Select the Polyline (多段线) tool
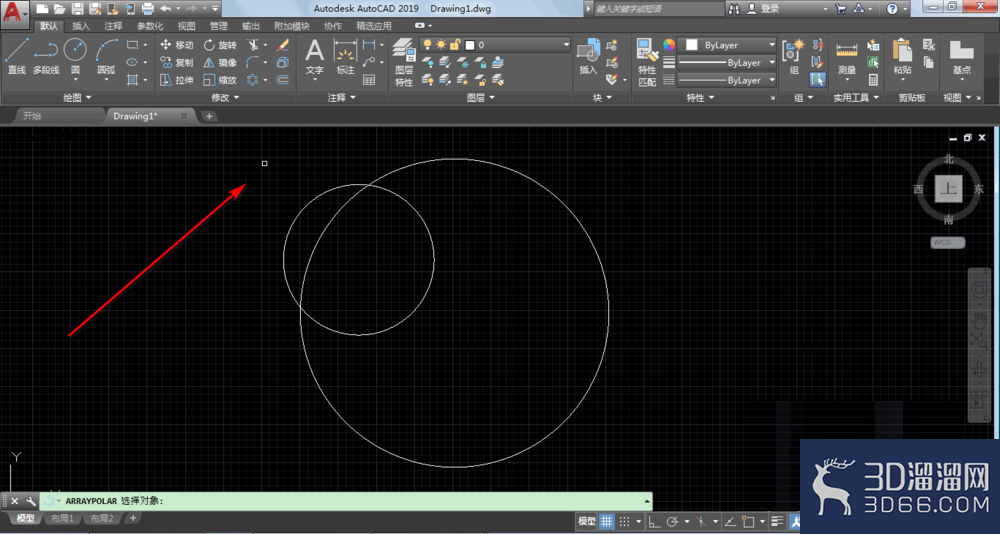The width and height of the screenshot is (1000, 534). tap(46, 56)
